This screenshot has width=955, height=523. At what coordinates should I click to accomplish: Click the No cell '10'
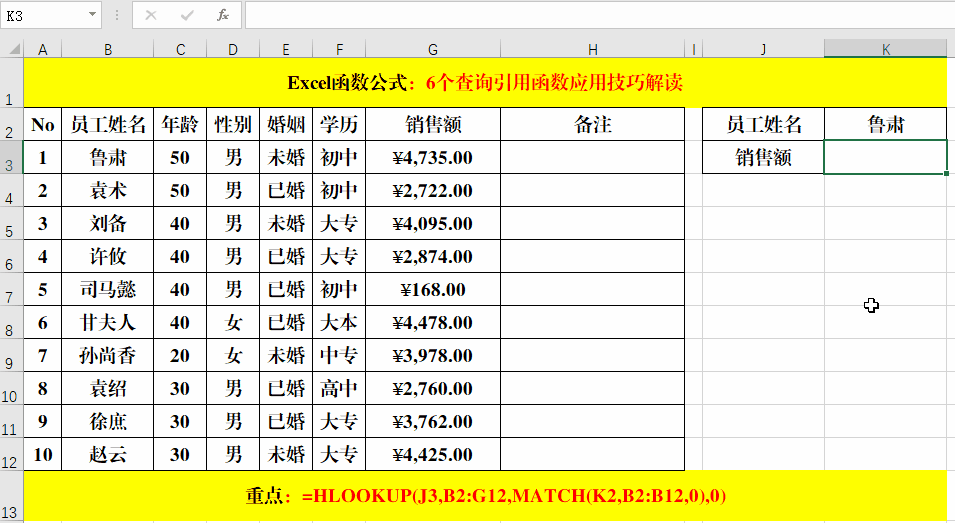(x=43, y=454)
